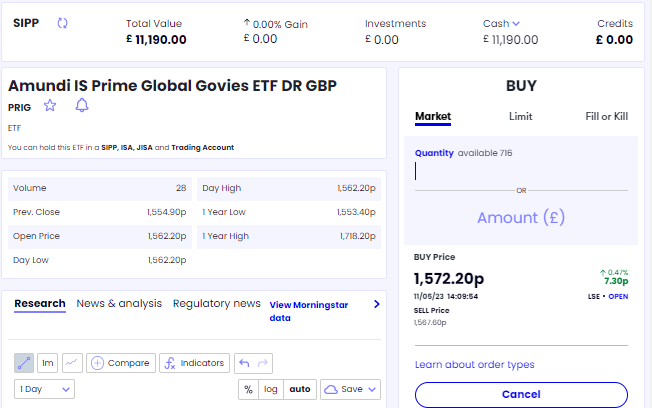Open the Indicators menu
The image size is (652, 408).
(x=194, y=363)
